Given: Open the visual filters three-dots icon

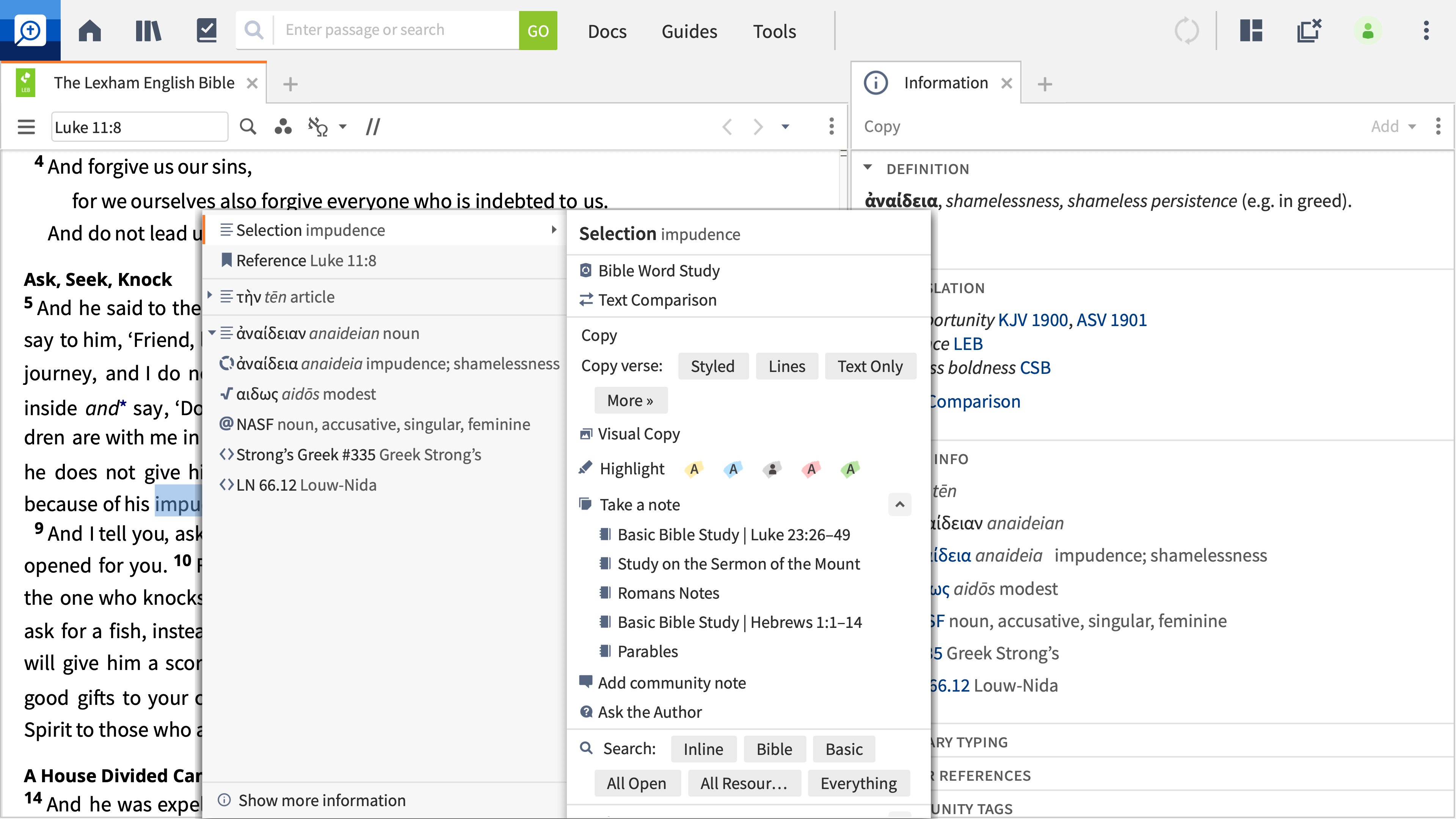Looking at the screenshot, I should [x=282, y=127].
